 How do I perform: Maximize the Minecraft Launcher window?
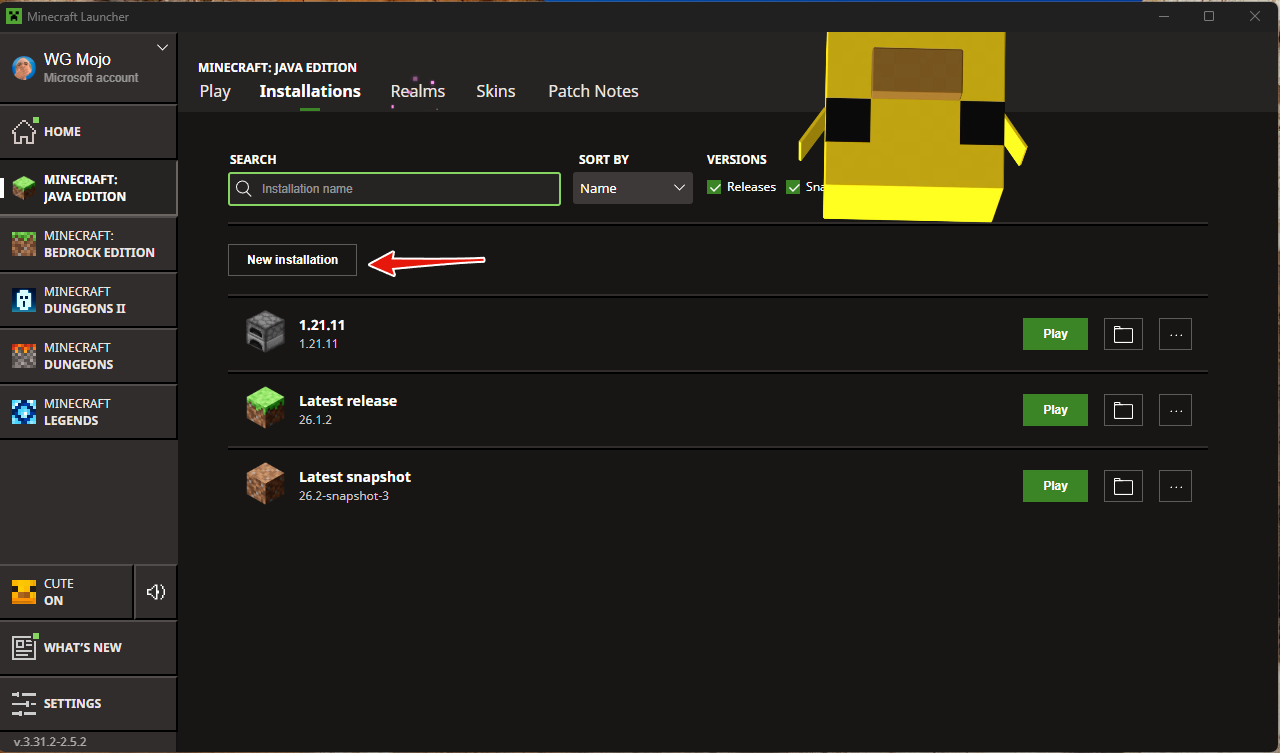click(x=1209, y=16)
